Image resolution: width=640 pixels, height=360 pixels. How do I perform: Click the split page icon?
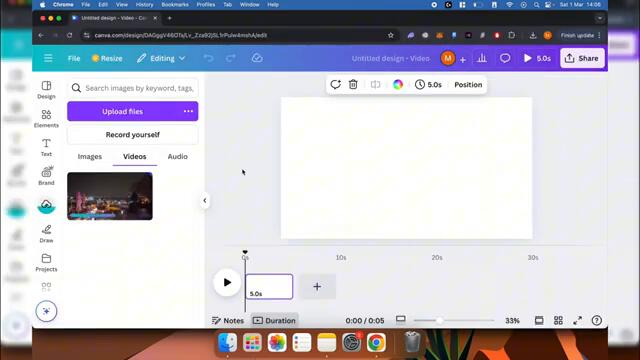[x=375, y=84]
